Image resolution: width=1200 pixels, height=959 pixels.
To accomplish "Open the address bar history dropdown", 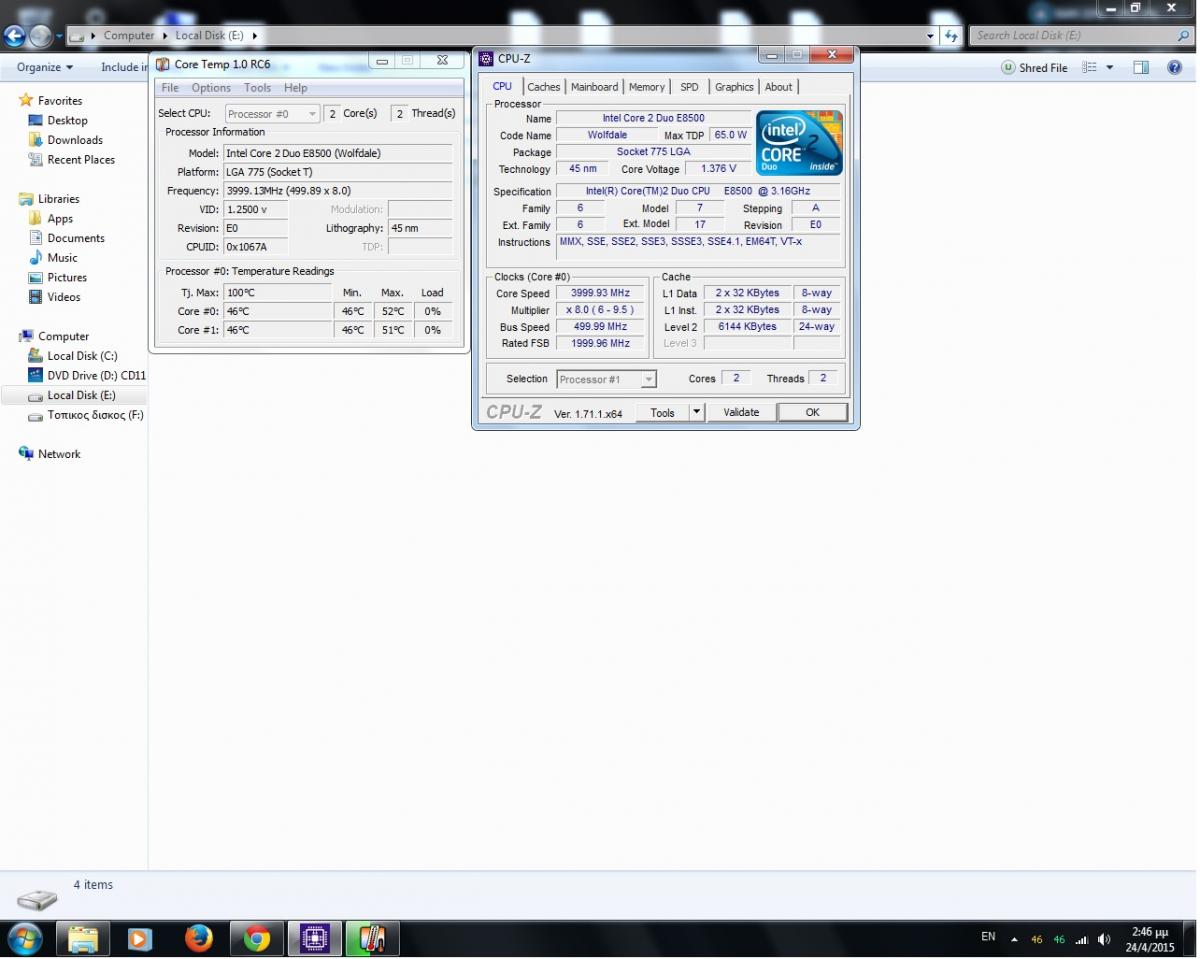I will [x=931, y=36].
